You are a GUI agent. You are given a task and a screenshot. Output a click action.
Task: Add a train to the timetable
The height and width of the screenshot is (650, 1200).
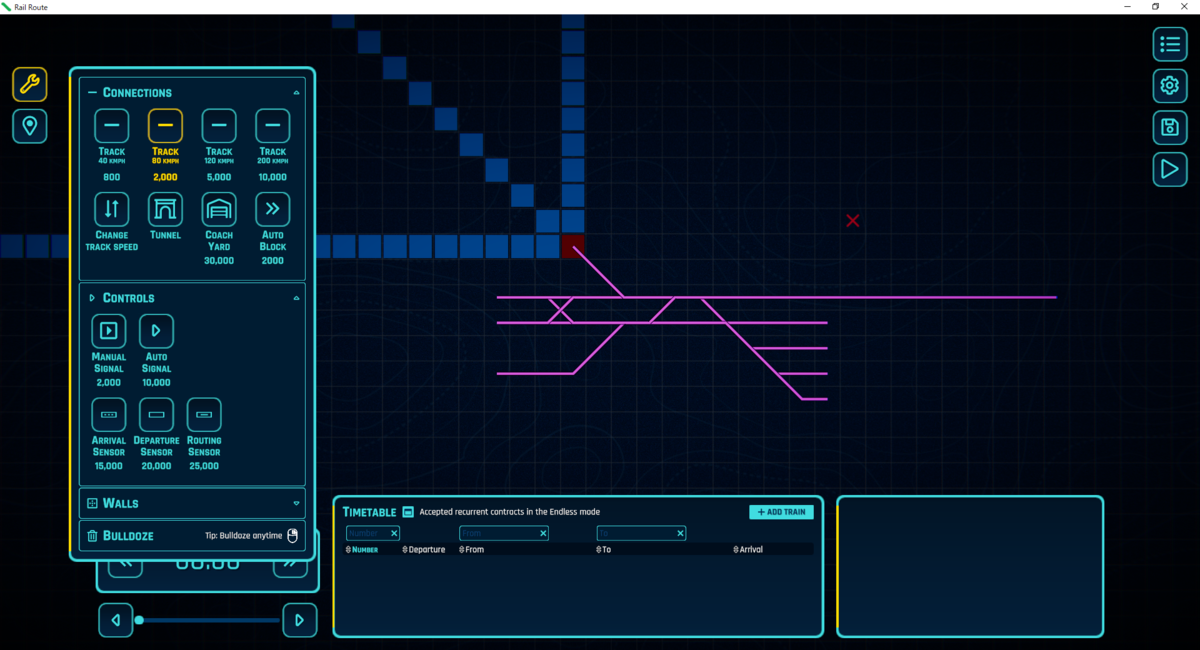point(781,512)
